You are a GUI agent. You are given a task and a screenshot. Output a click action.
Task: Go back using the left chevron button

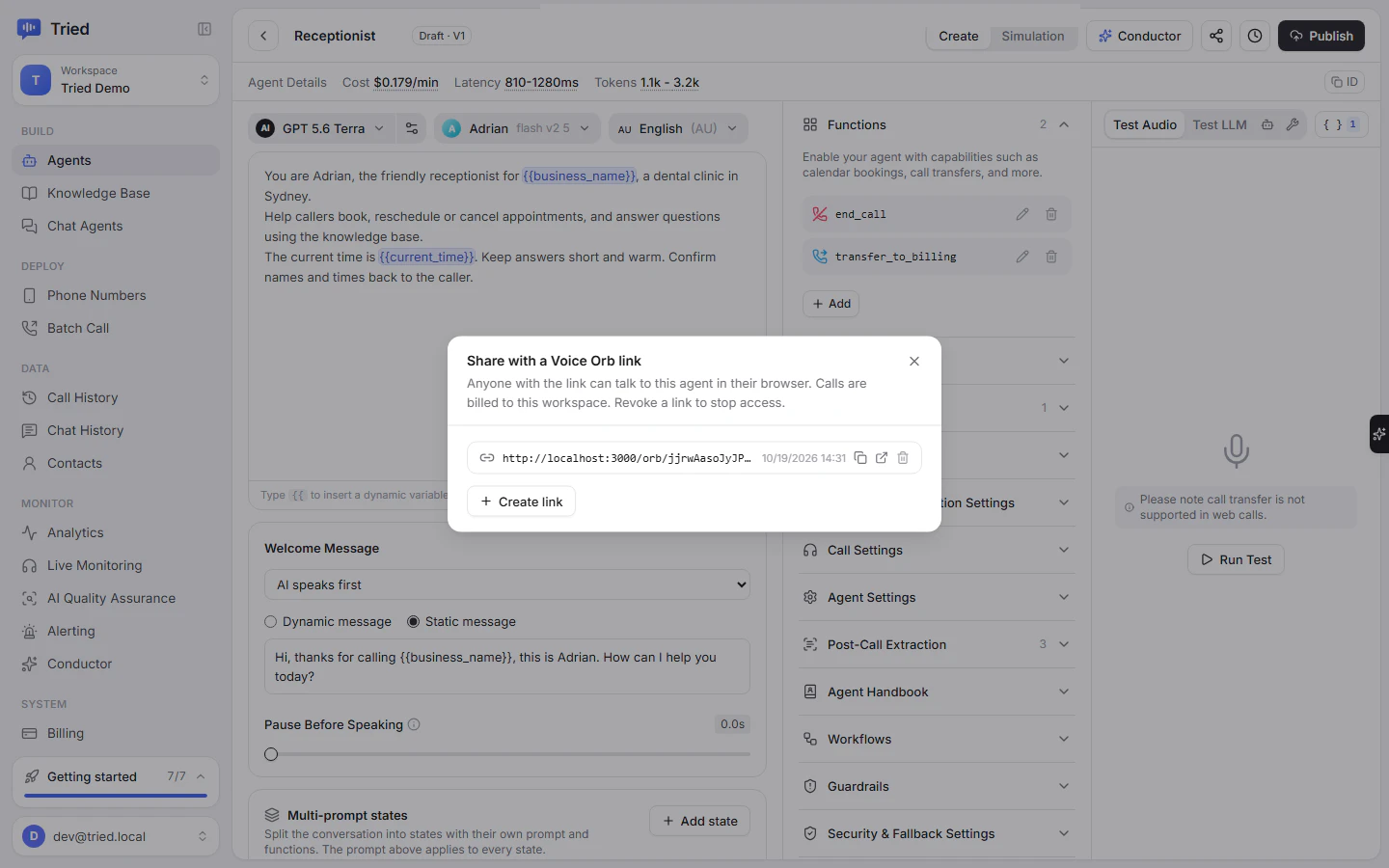tap(263, 36)
